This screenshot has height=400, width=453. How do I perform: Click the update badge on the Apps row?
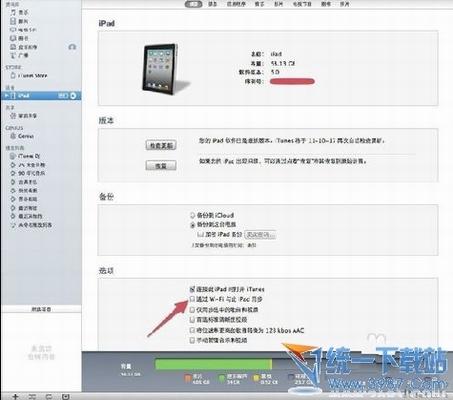click(72, 47)
